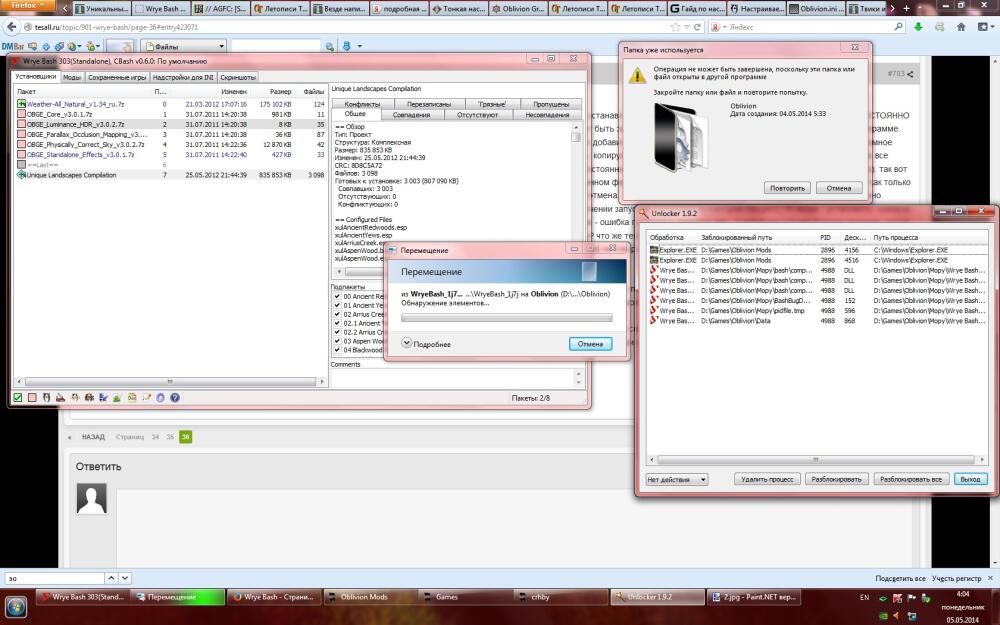Toggle the OBGE_Luminance_HDR_v3.0.2.7z package checkbox

pos(21,124)
